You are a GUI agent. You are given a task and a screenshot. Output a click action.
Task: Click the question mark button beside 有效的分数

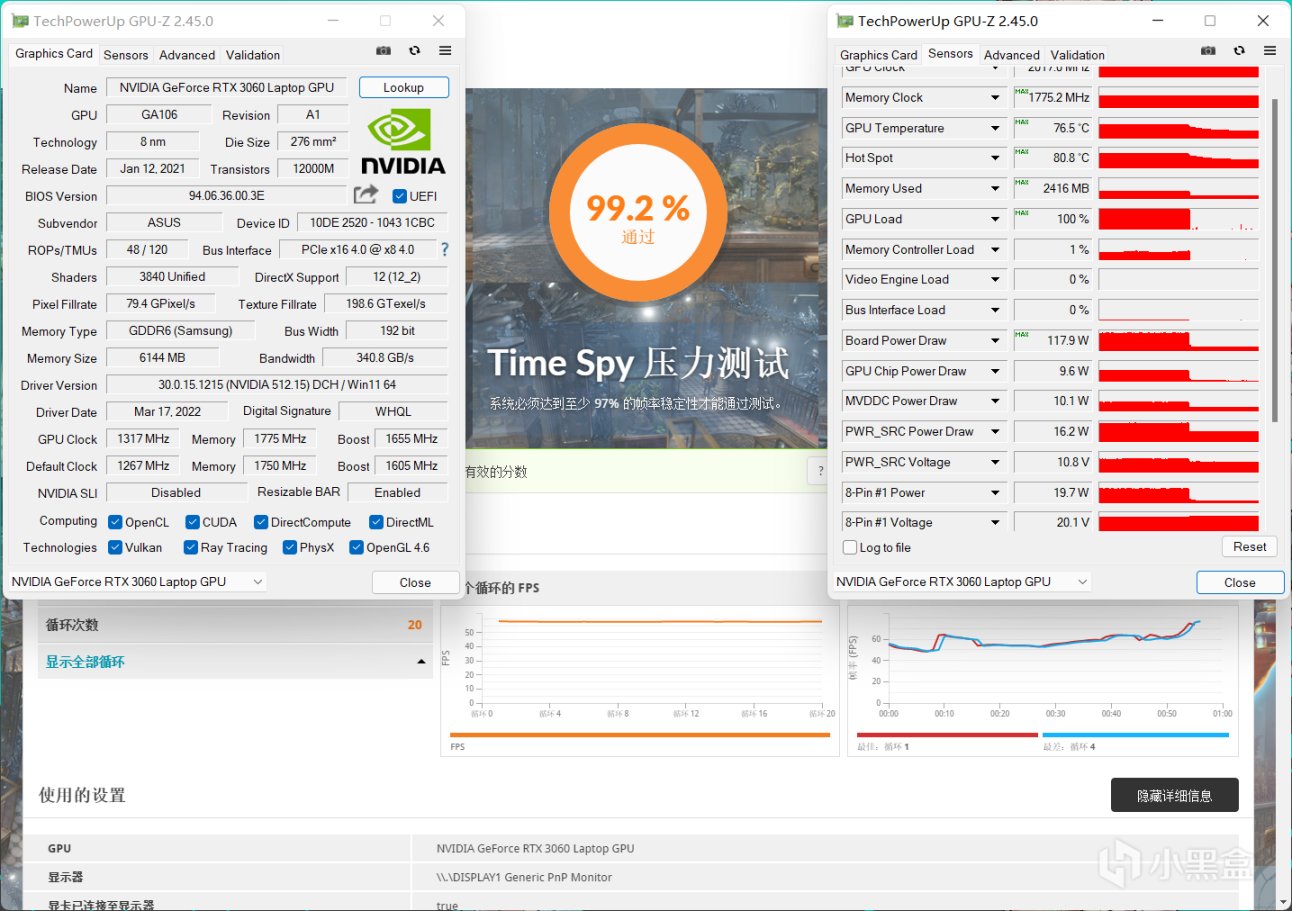(x=817, y=472)
